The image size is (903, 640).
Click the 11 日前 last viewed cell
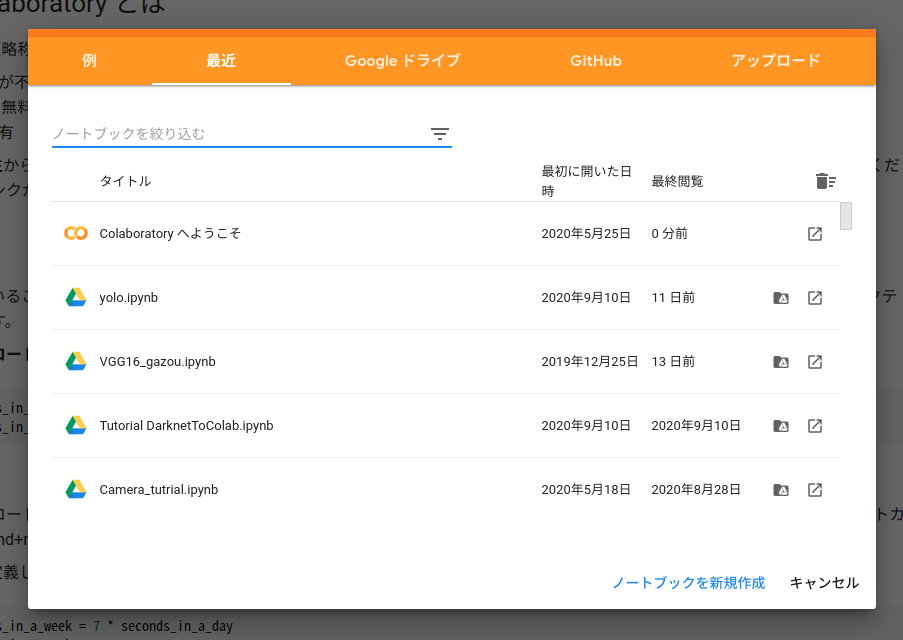673,297
